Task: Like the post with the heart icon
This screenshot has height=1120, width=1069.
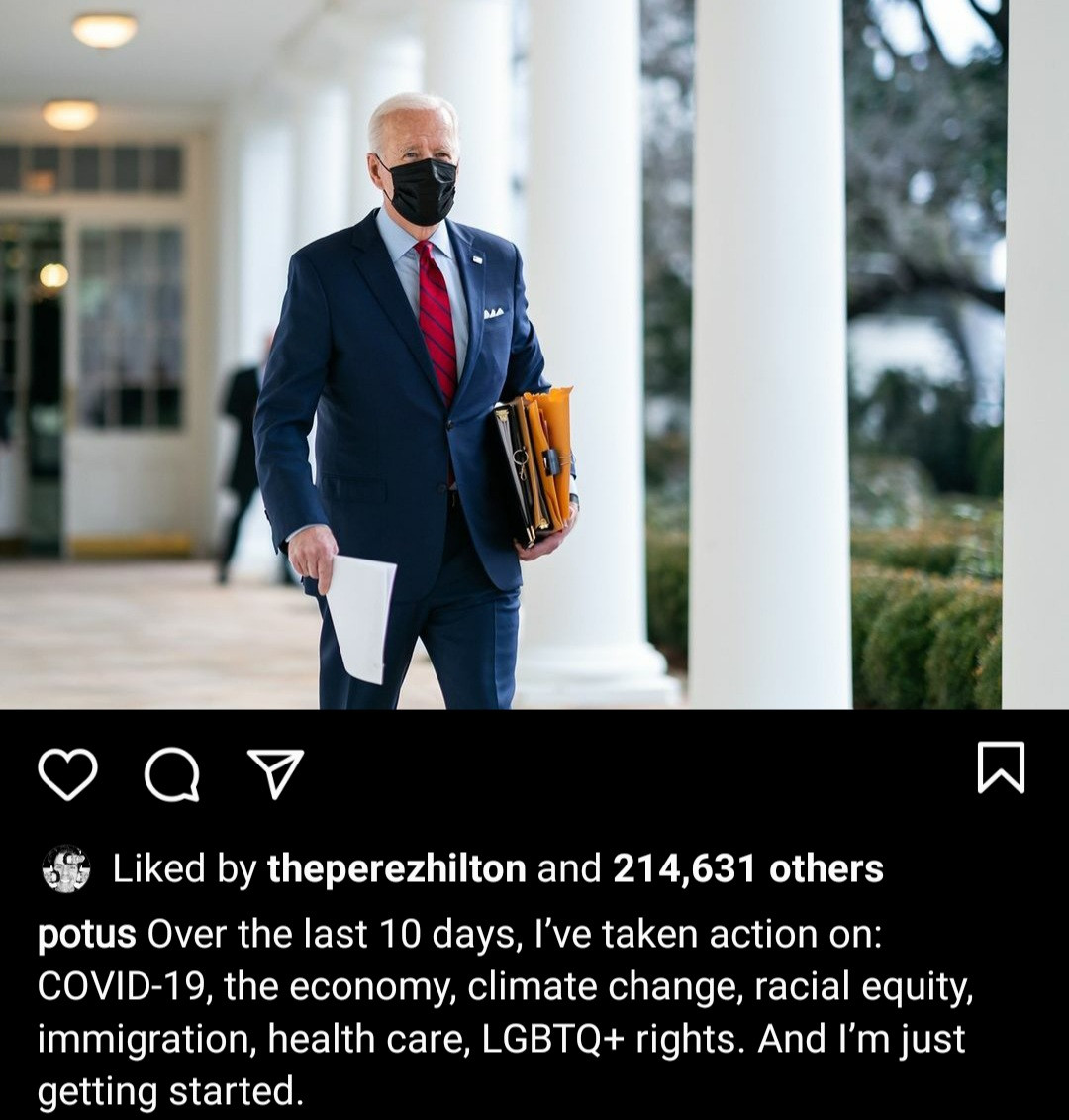Action: (x=67, y=774)
